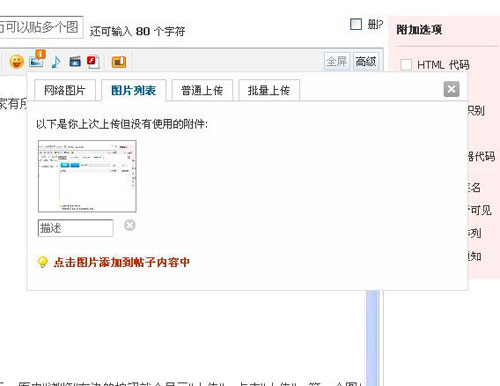Open the 普通上传 tab
Image resolution: width=500 pixels, height=386 pixels.
pos(202,90)
